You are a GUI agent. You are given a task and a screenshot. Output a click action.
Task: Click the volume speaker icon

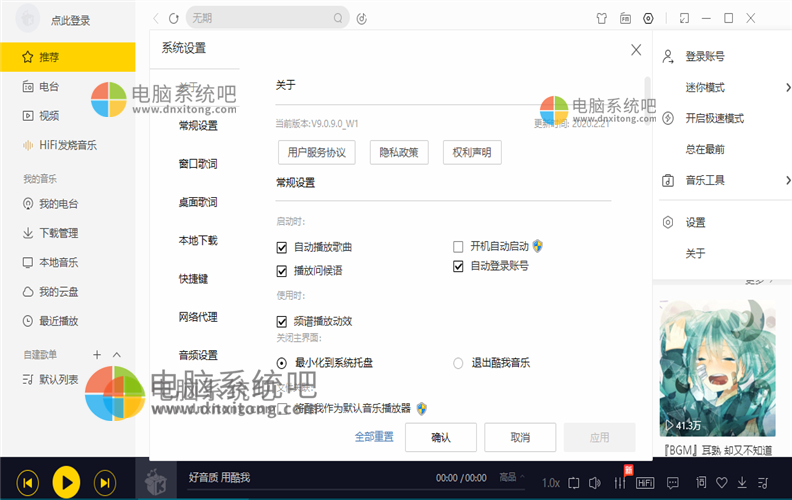point(595,483)
